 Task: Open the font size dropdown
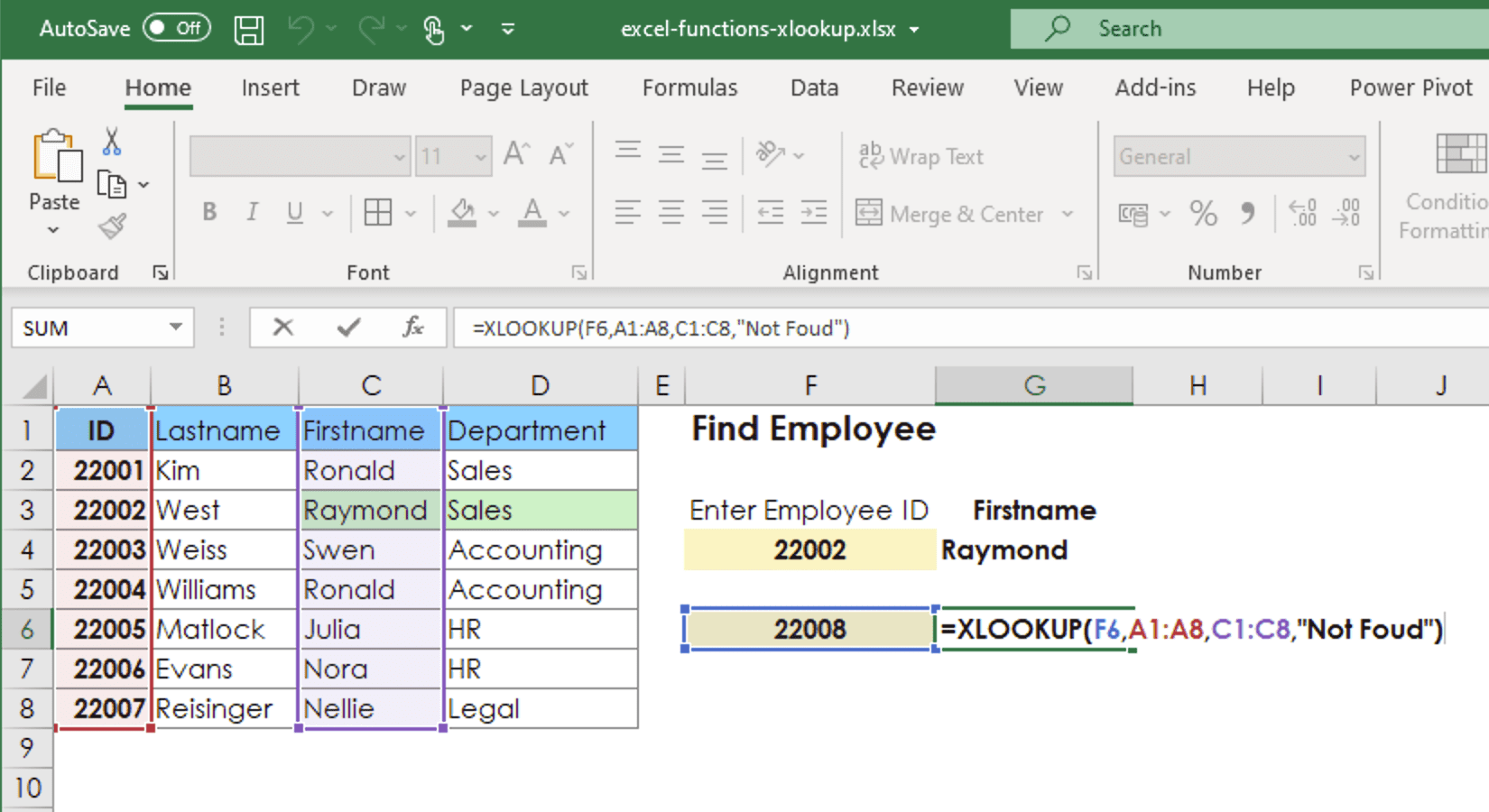point(479,155)
